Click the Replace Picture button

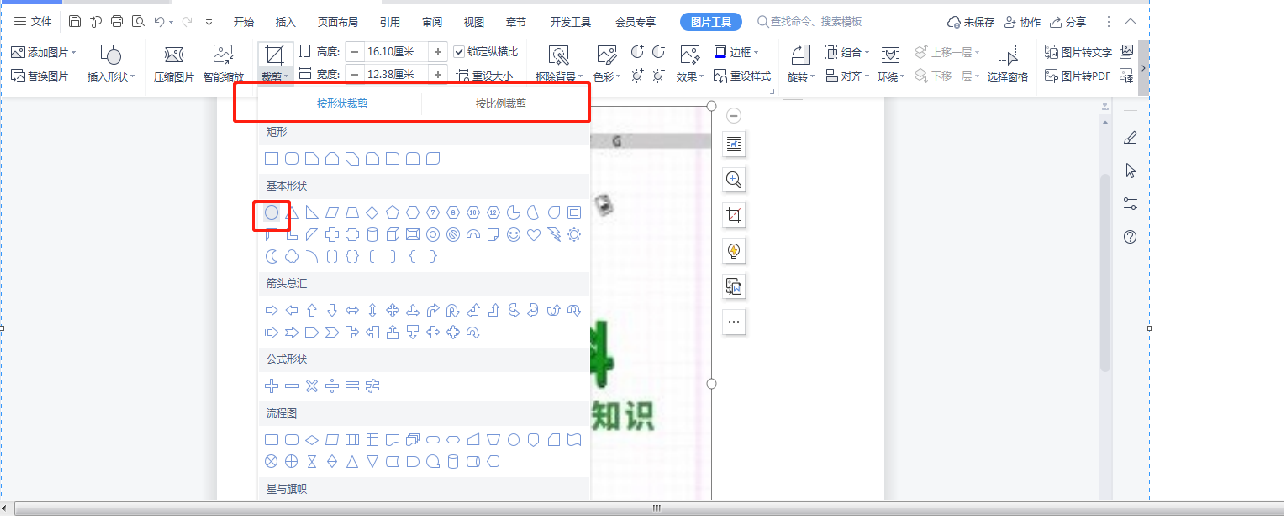coord(40,76)
